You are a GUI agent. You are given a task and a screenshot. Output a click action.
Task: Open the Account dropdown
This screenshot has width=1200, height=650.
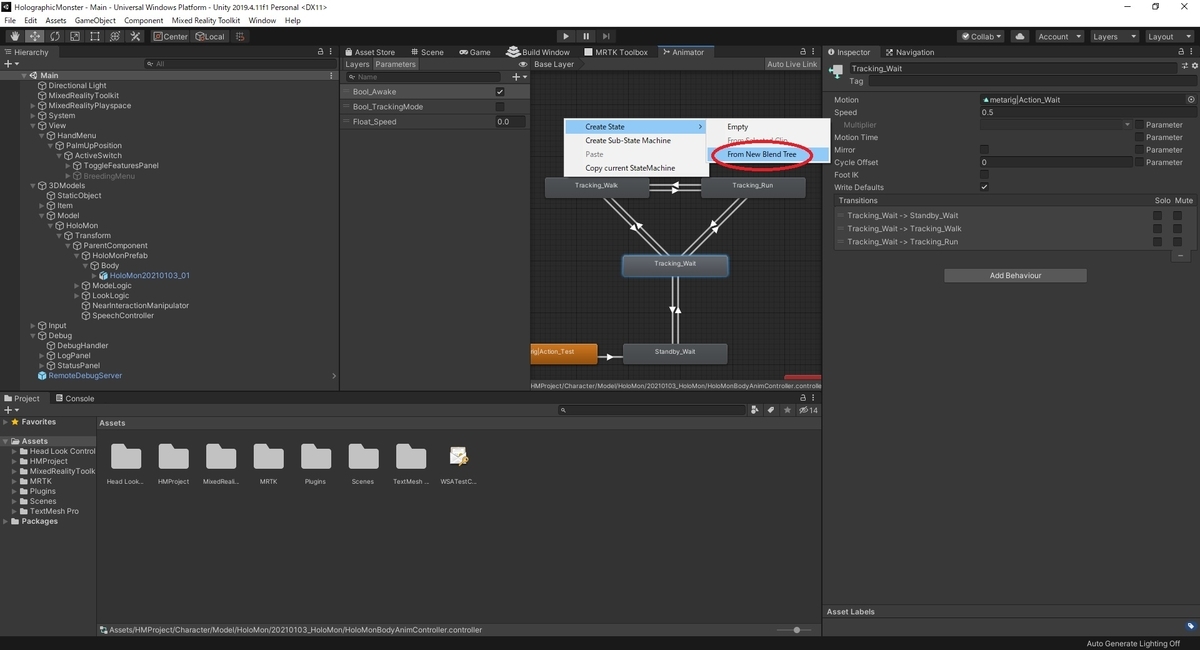(x=1058, y=36)
